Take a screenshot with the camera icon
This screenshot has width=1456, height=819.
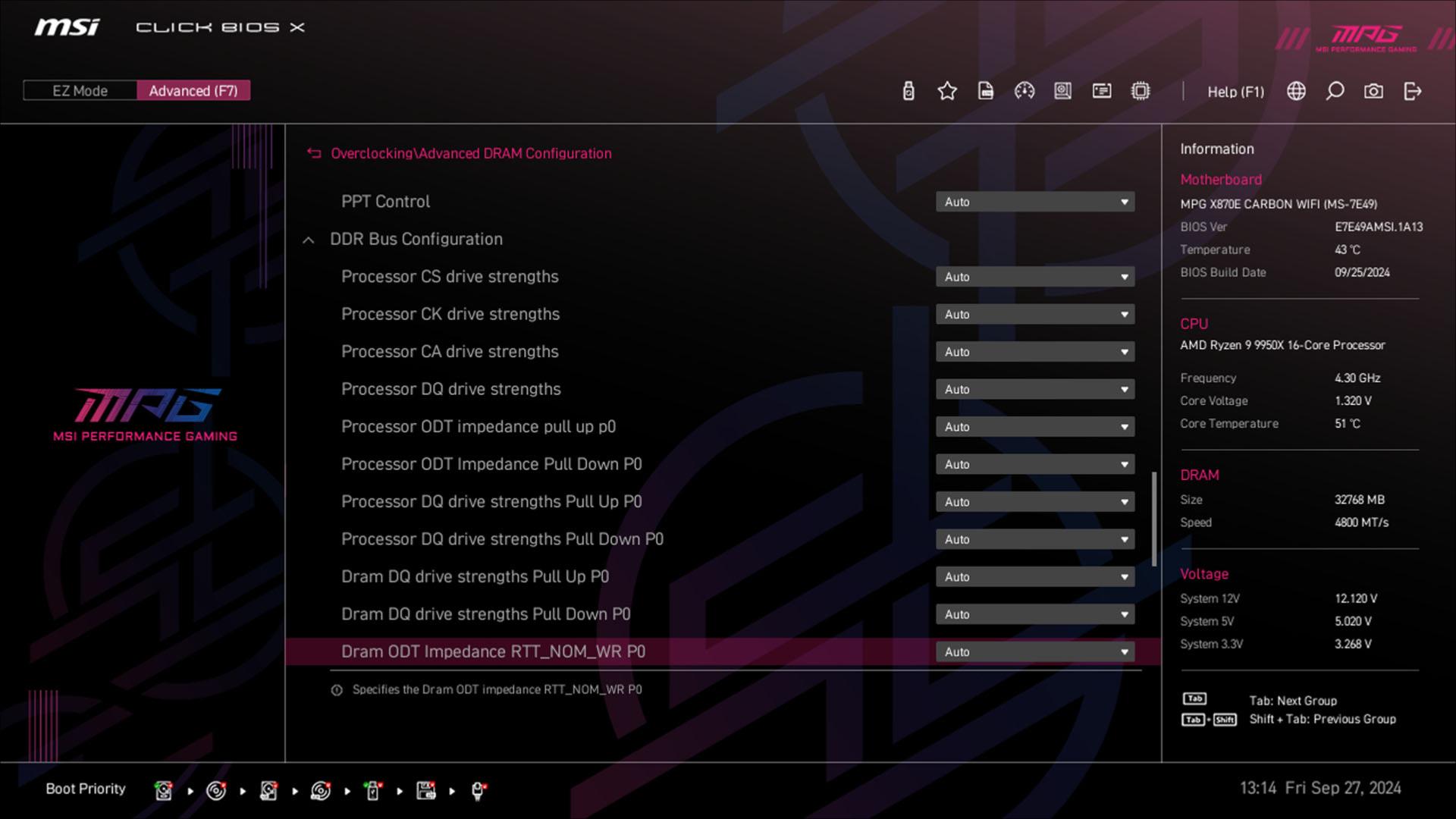(x=1373, y=91)
